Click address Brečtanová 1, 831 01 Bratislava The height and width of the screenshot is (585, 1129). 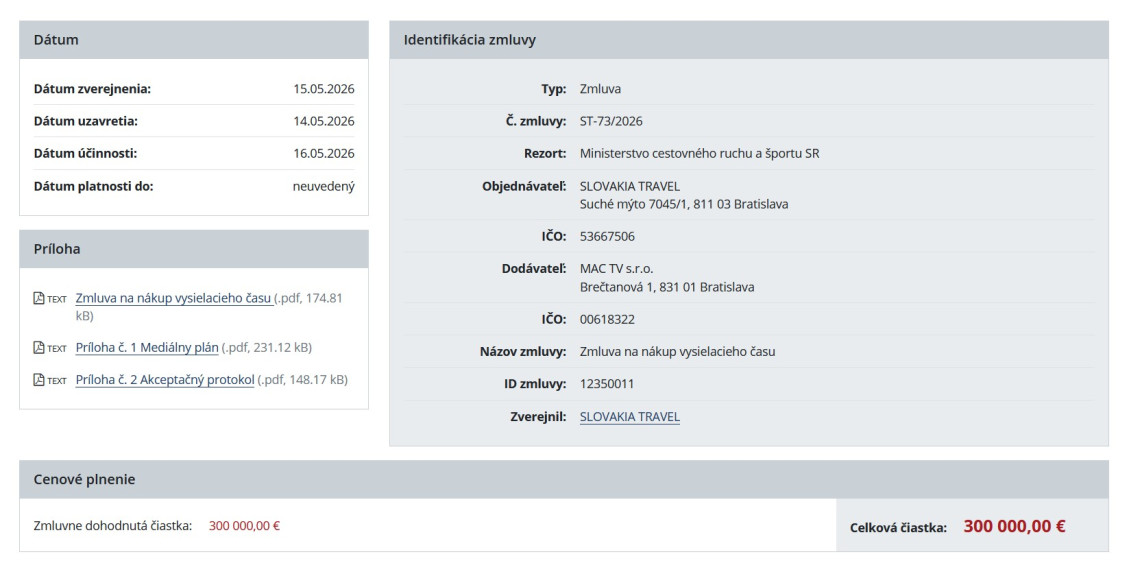[x=667, y=287]
